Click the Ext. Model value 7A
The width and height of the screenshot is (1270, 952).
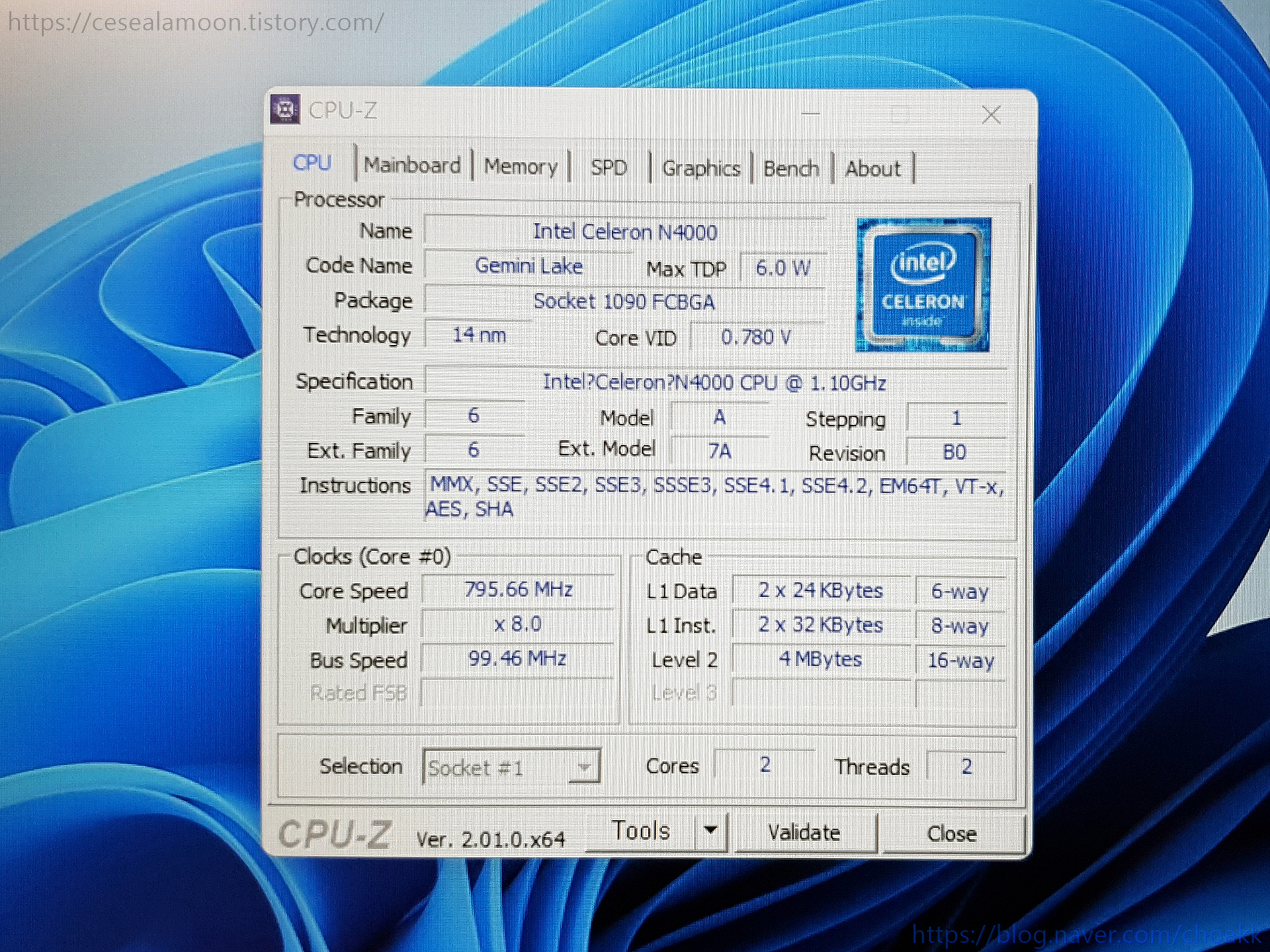720,451
